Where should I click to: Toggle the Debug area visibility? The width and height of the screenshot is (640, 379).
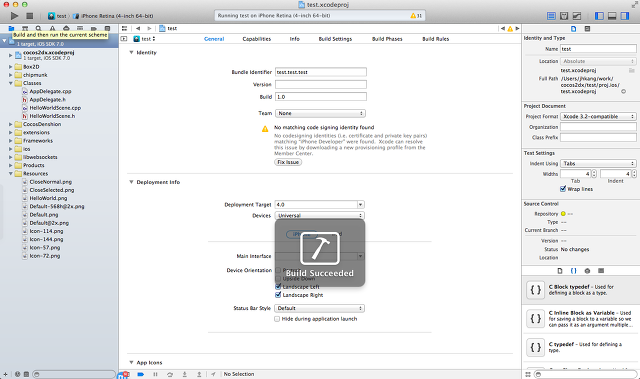tap(612, 16)
